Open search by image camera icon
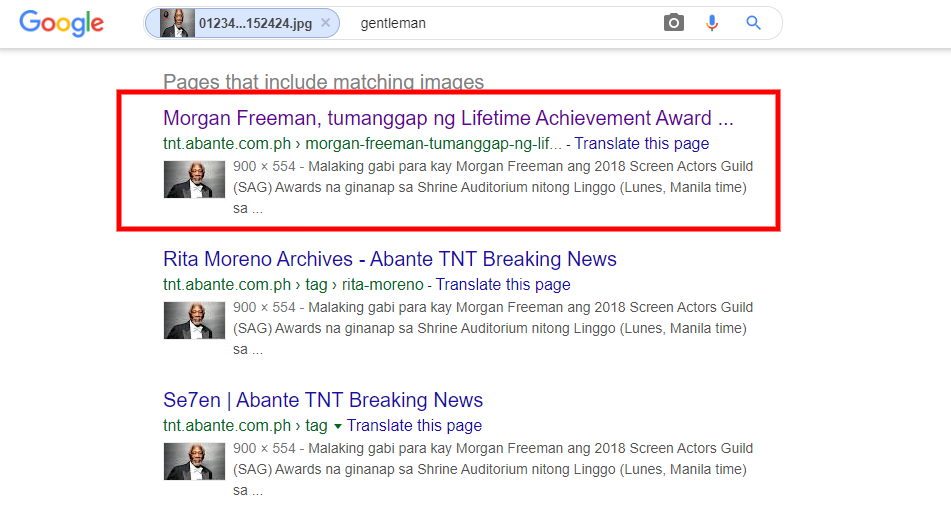 click(673, 23)
